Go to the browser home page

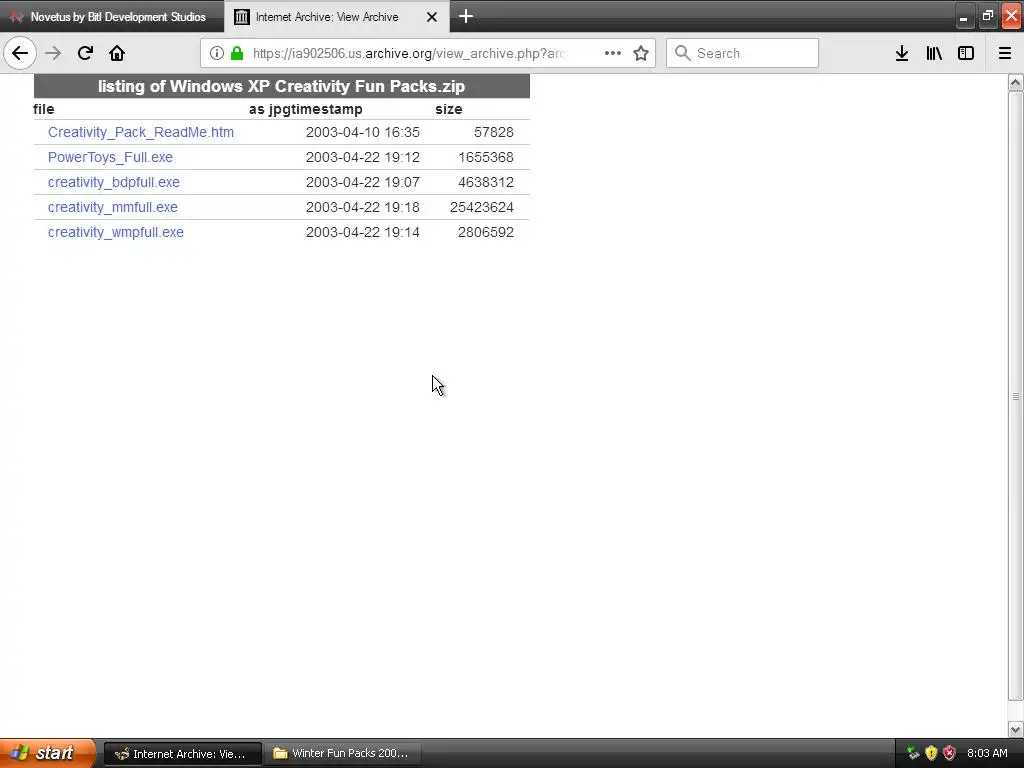(117, 53)
